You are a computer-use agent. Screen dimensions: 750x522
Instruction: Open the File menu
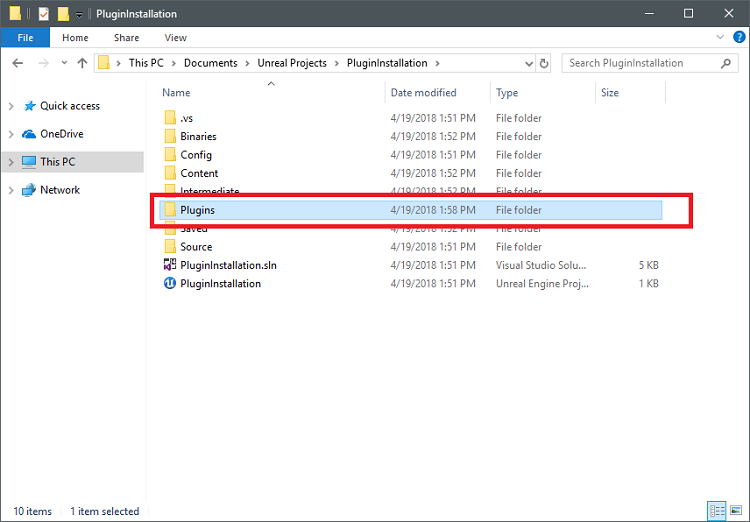click(25, 38)
